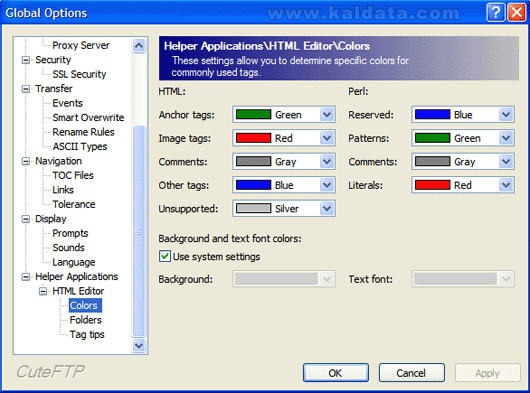530x393 pixels.
Task: Open the Perl Literals color dropdown
Action: 506,185
